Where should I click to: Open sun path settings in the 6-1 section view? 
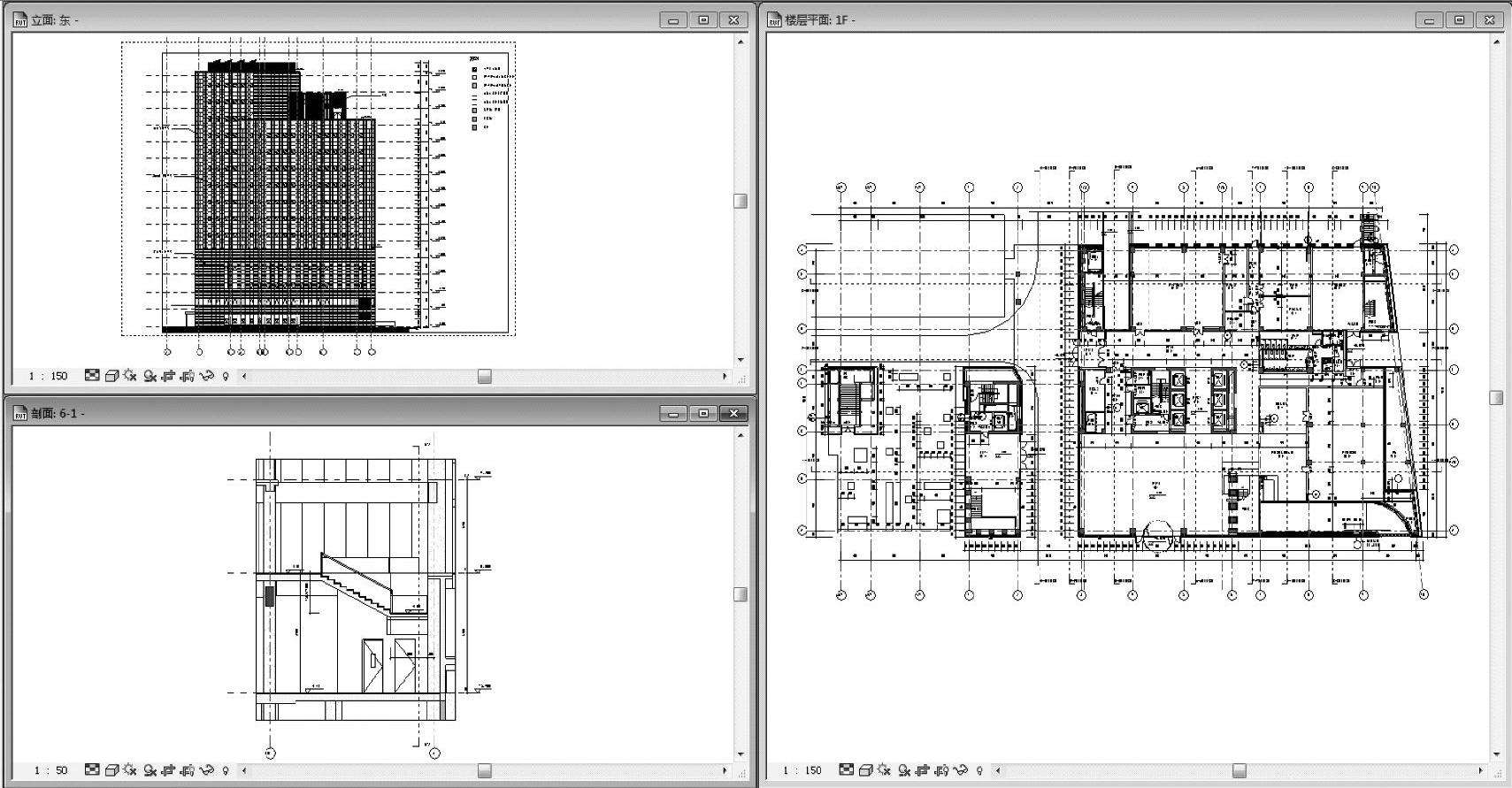[x=130, y=770]
